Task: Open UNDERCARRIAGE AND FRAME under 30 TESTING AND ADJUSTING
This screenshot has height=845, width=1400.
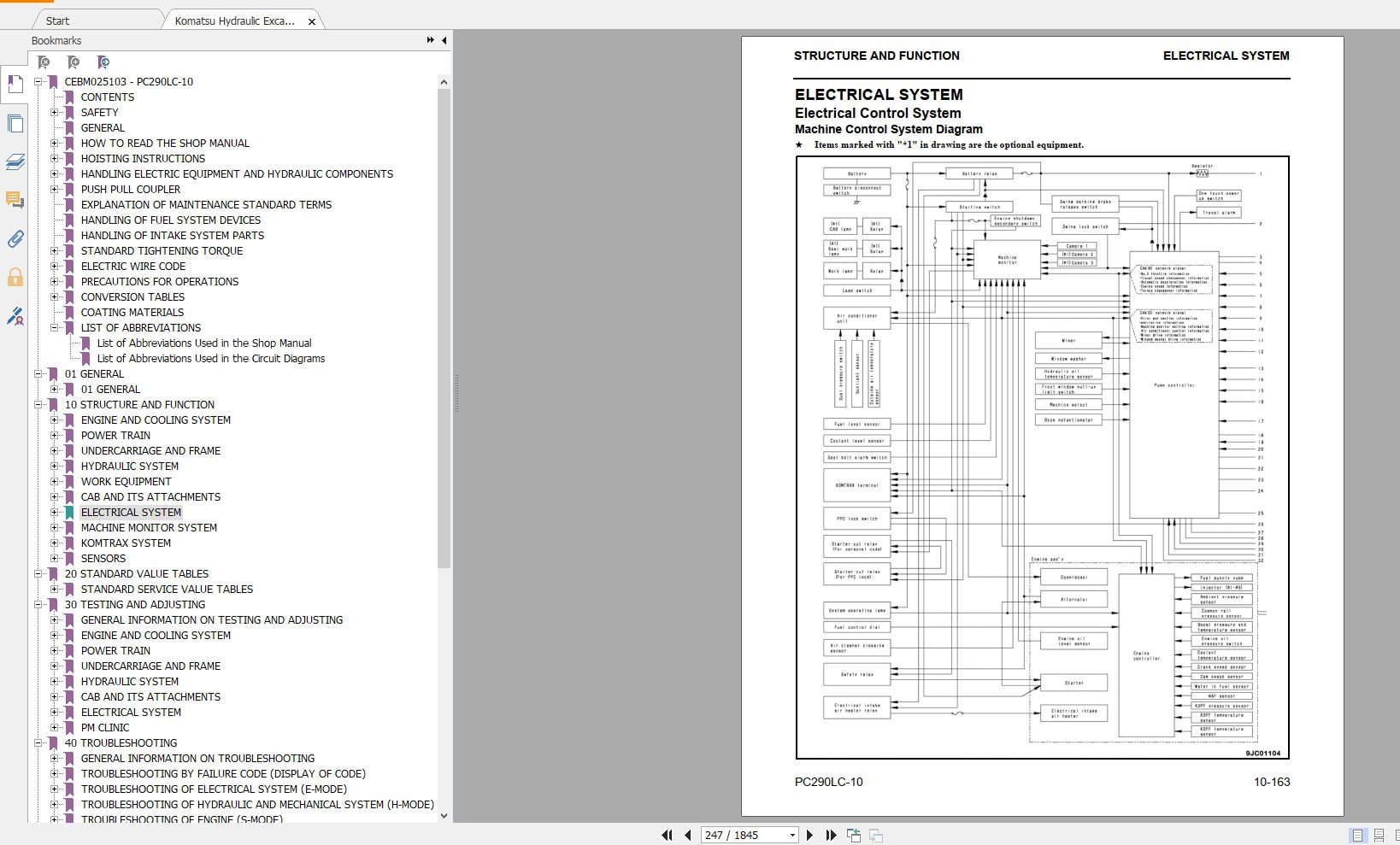Action: tap(150, 666)
